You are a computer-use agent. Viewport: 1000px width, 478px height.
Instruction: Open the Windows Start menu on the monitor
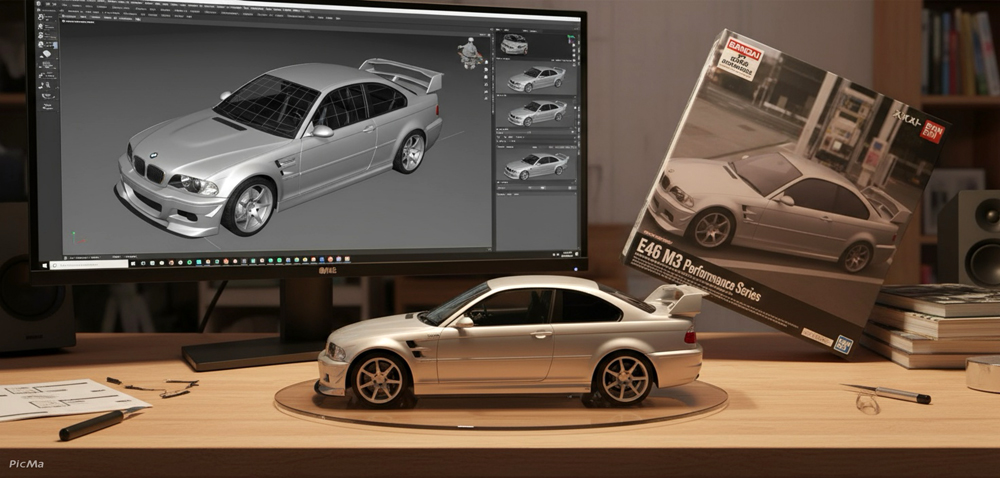(x=45, y=264)
